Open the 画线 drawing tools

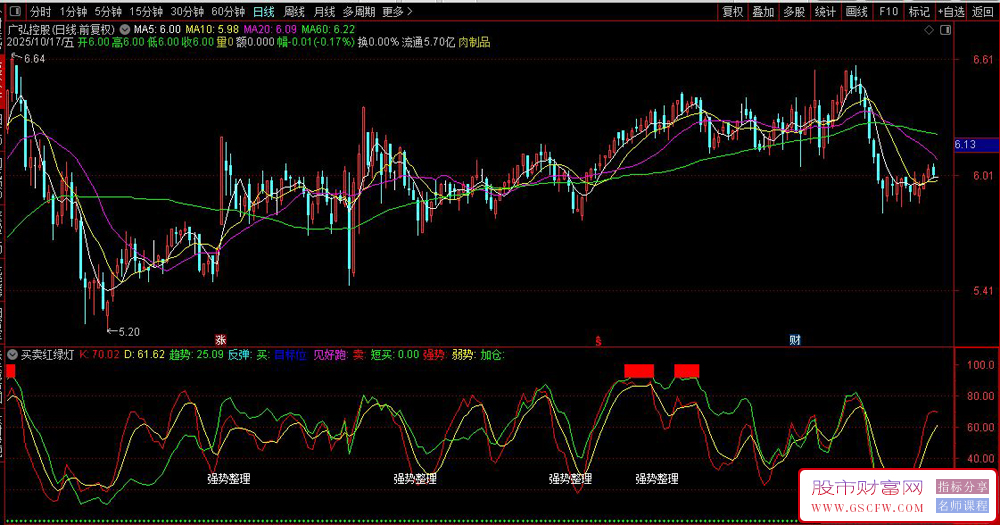tap(856, 12)
